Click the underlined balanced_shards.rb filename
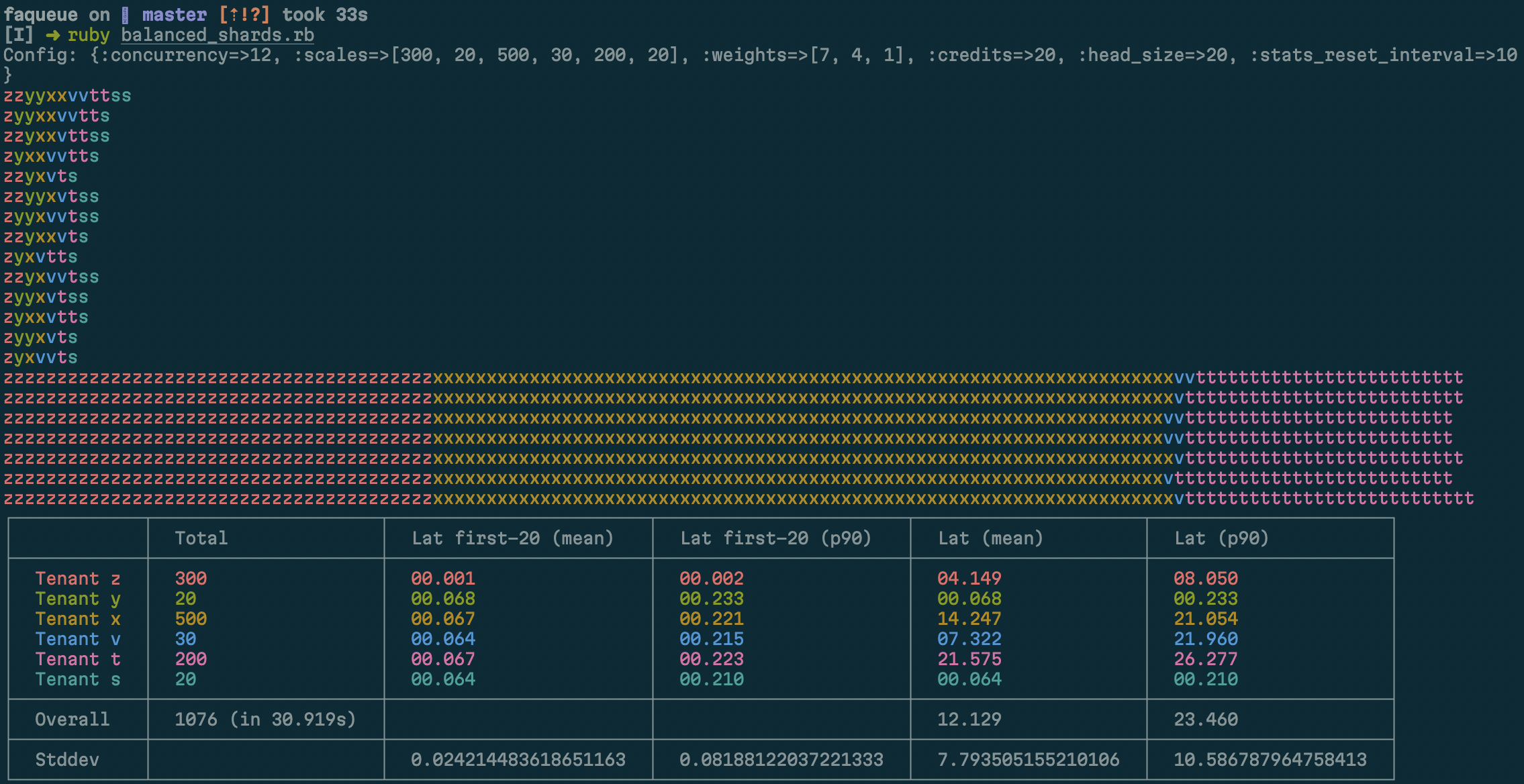The width and height of the screenshot is (1524, 784). click(217, 35)
